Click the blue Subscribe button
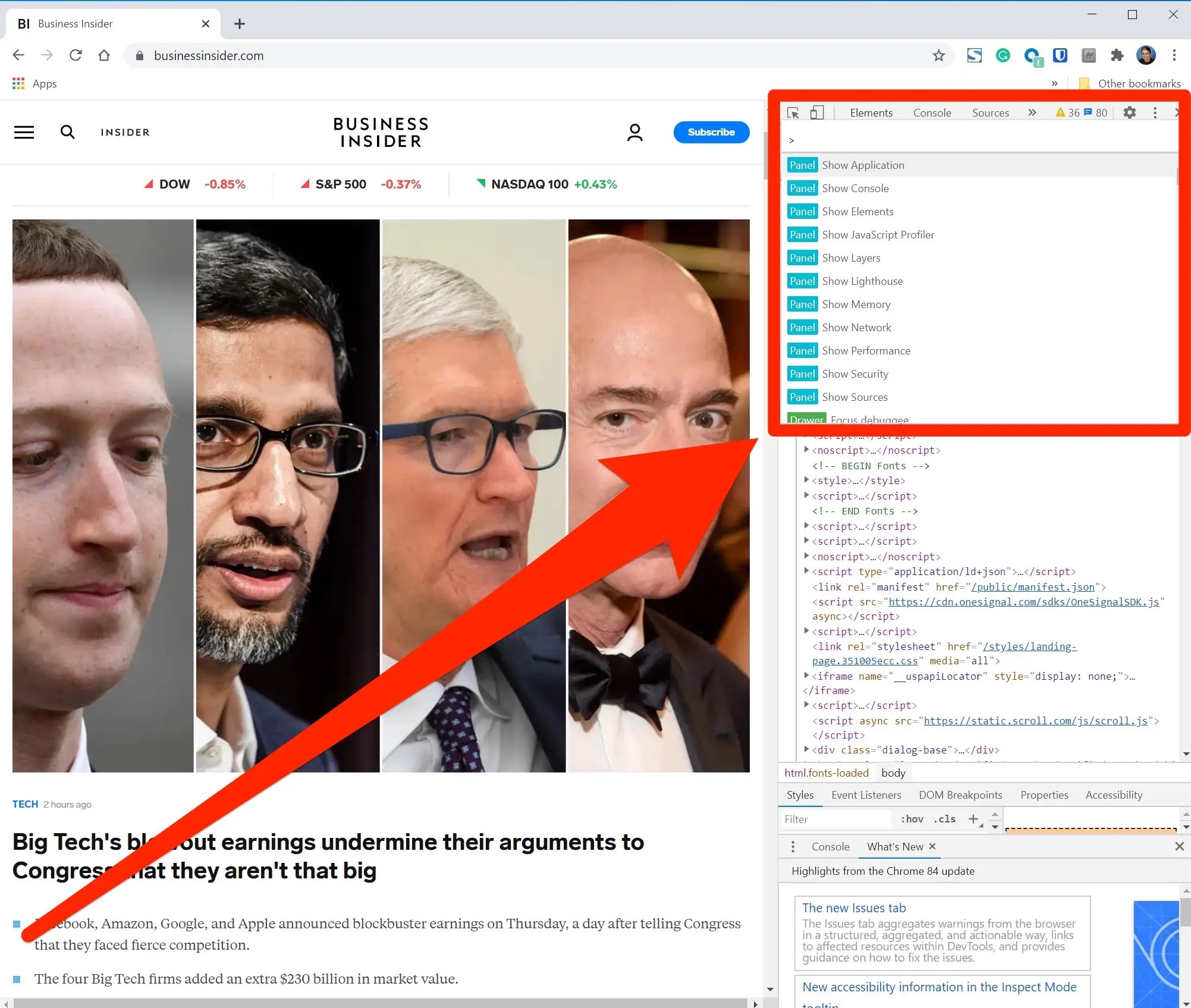 point(711,132)
